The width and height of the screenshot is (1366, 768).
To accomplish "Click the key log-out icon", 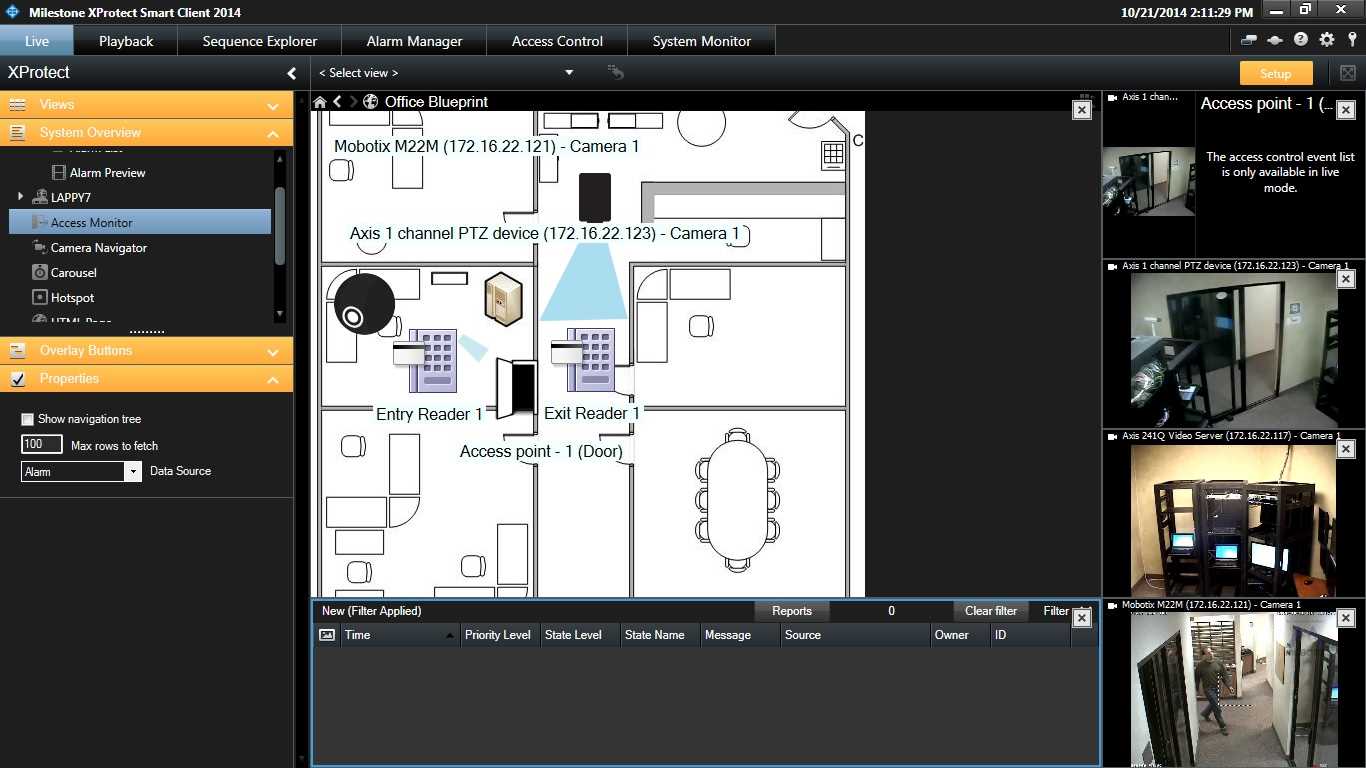I will [x=1352, y=40].
